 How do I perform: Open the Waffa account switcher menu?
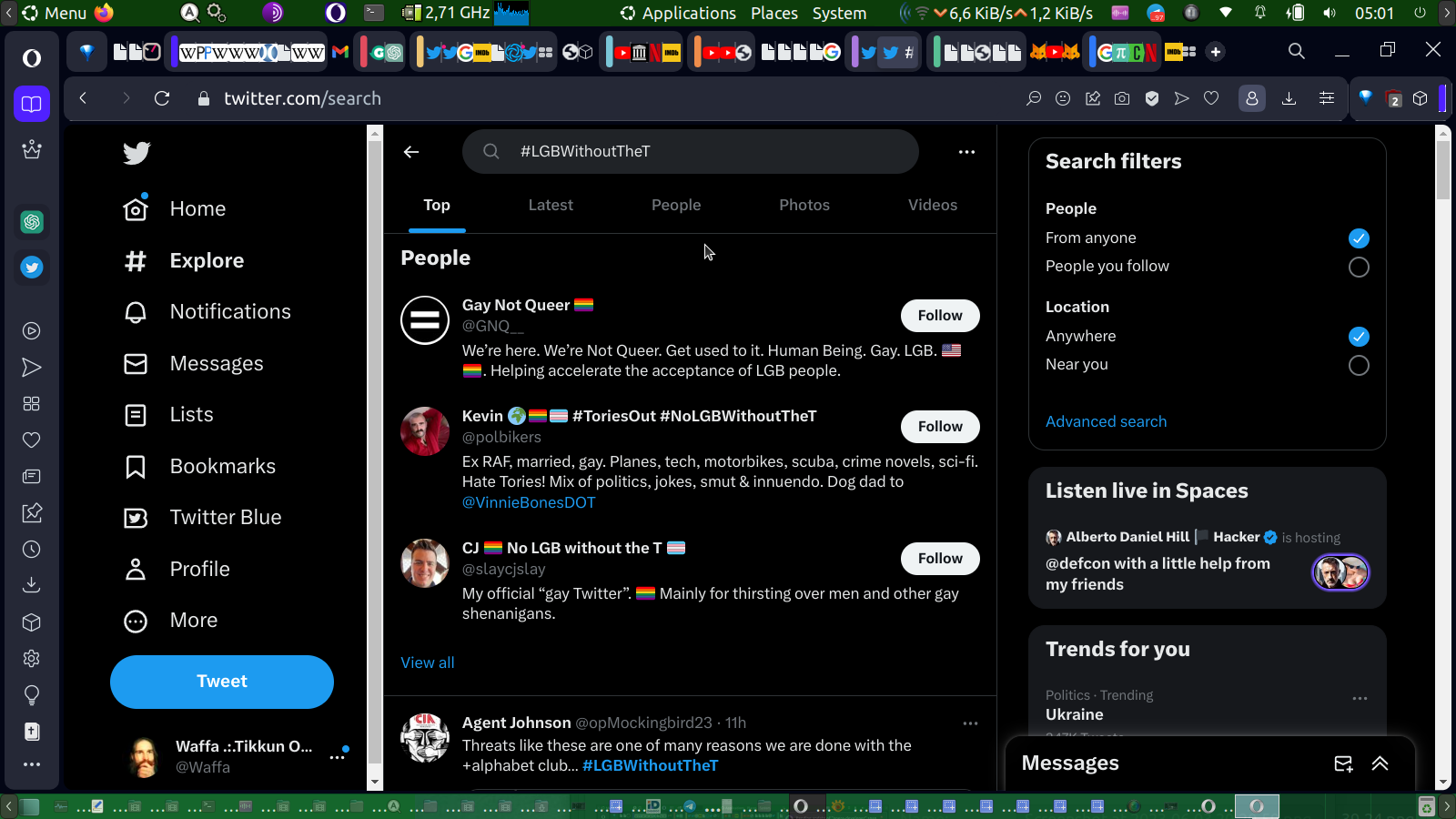point(338,756)
